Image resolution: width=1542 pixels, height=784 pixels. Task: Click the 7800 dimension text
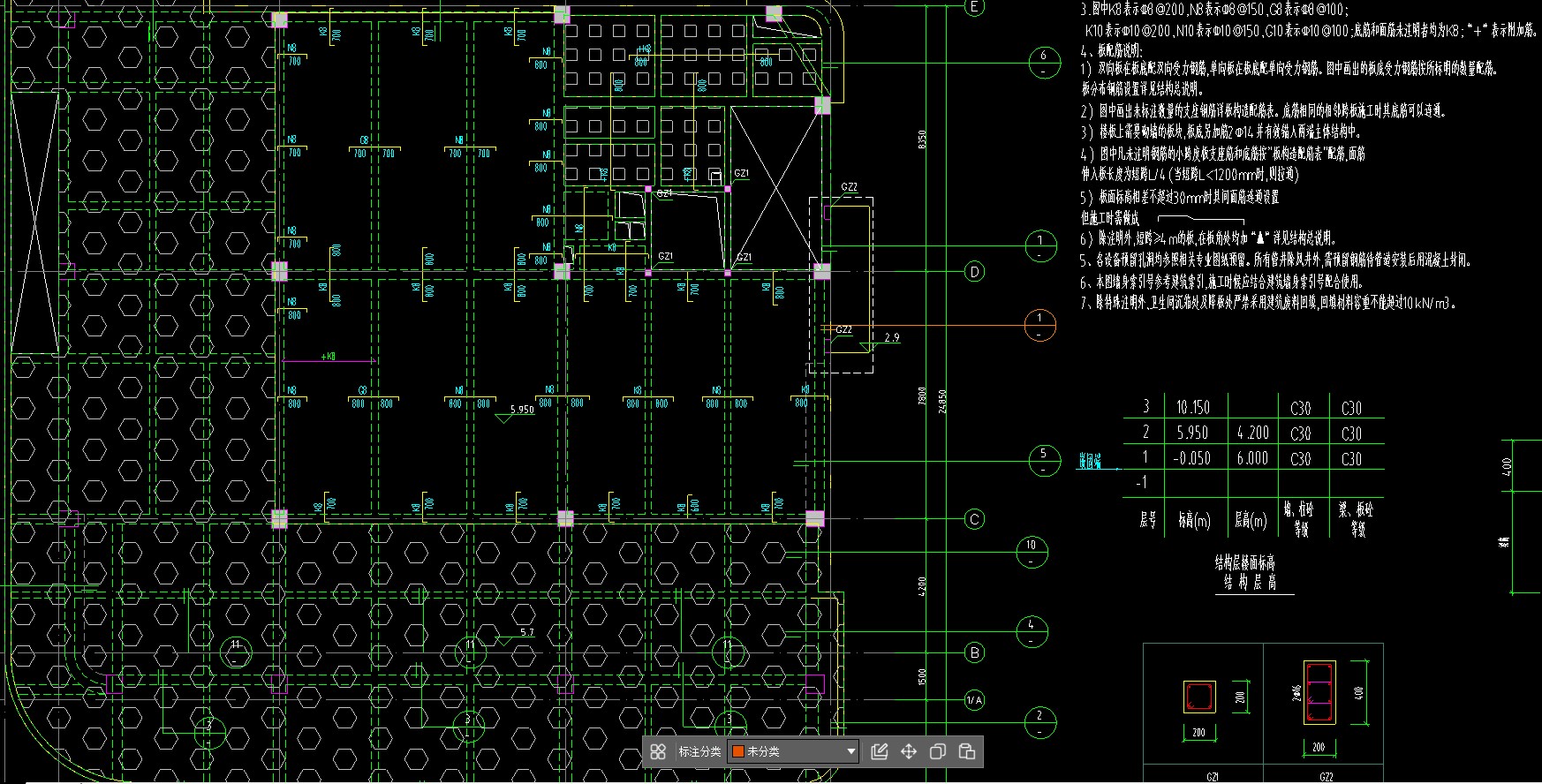coord(922,396)
